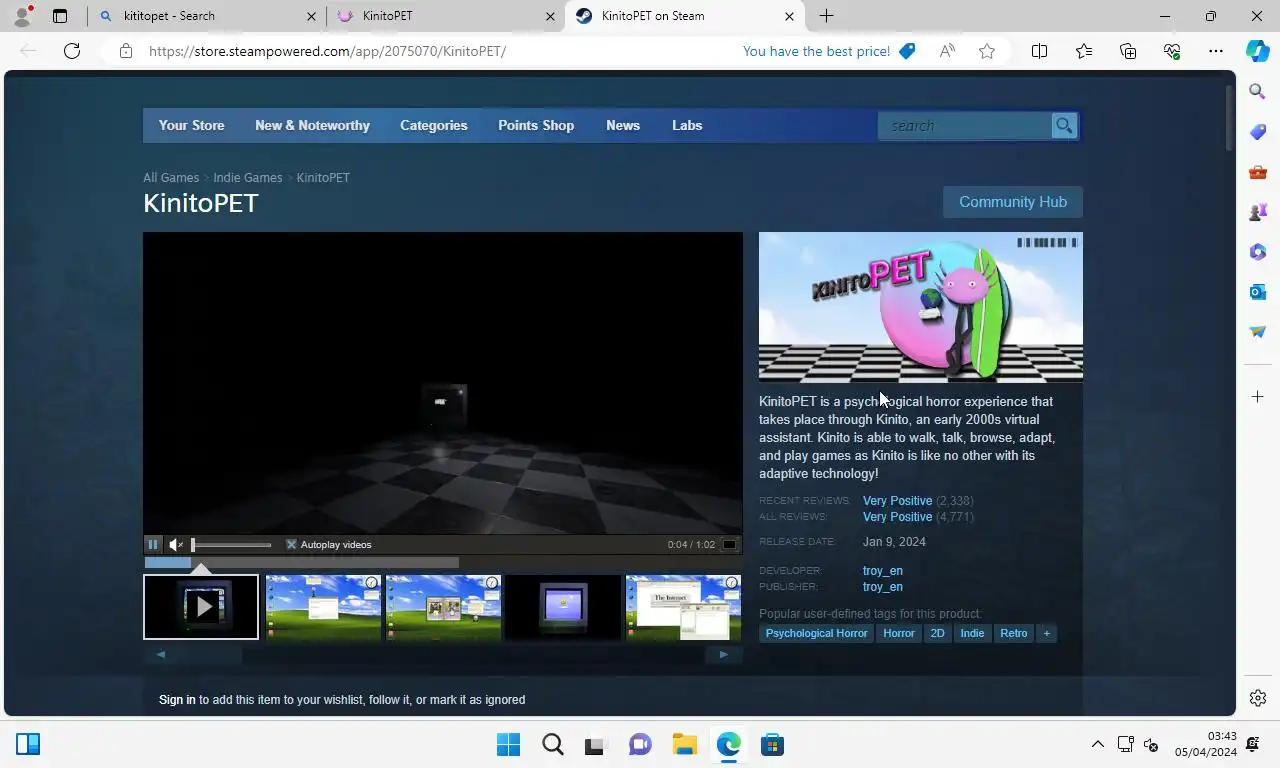Open the Edge sidebar search
Viewport: 1280px width, 768px height.
(x=1258, y=92)
